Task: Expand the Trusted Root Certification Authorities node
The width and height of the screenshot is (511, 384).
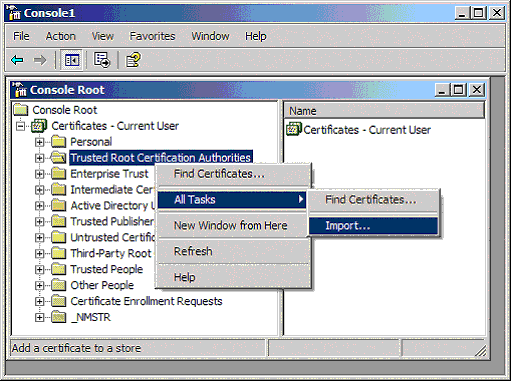Action: [x=39, y=158]
